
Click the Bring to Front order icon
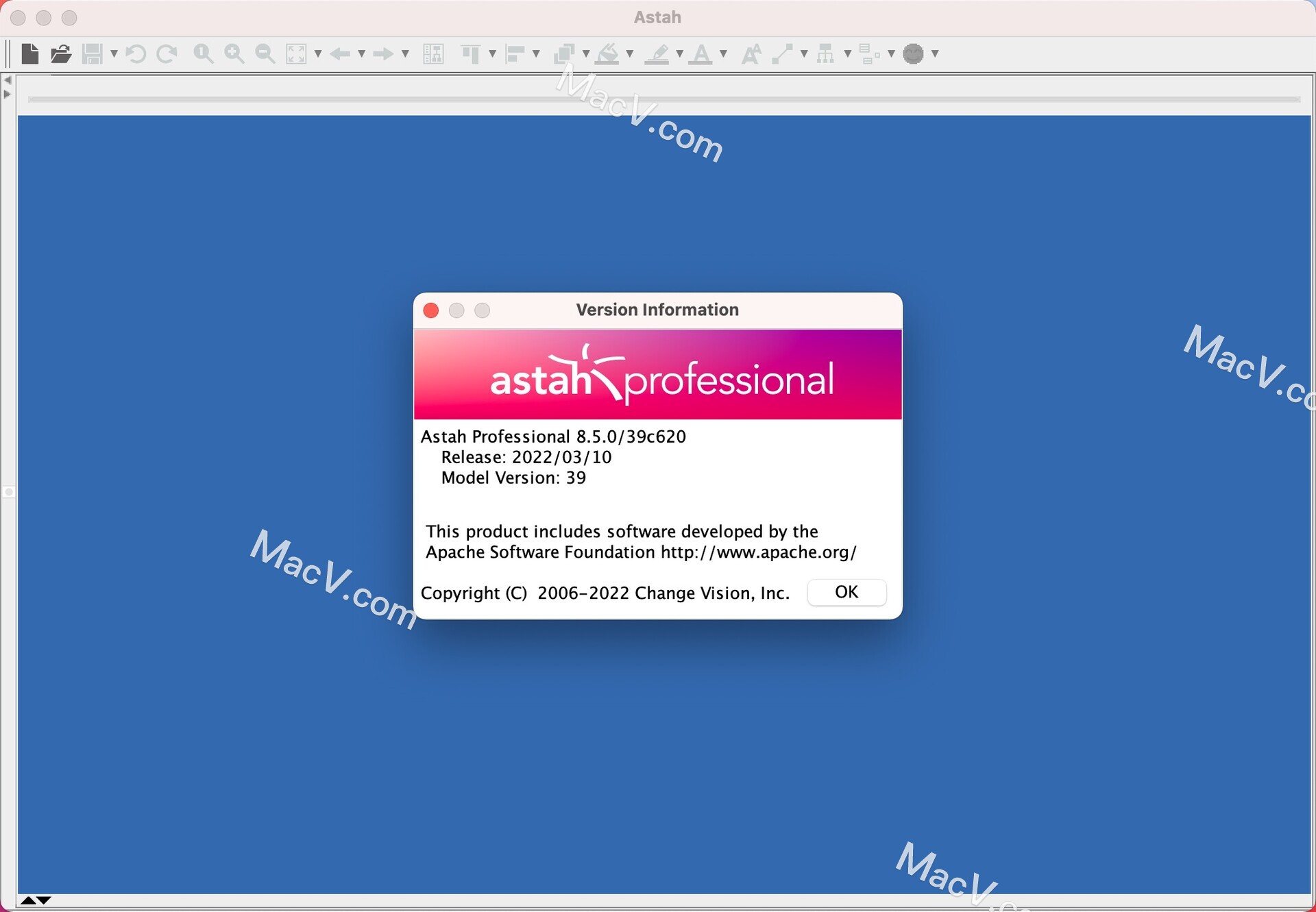564,53
